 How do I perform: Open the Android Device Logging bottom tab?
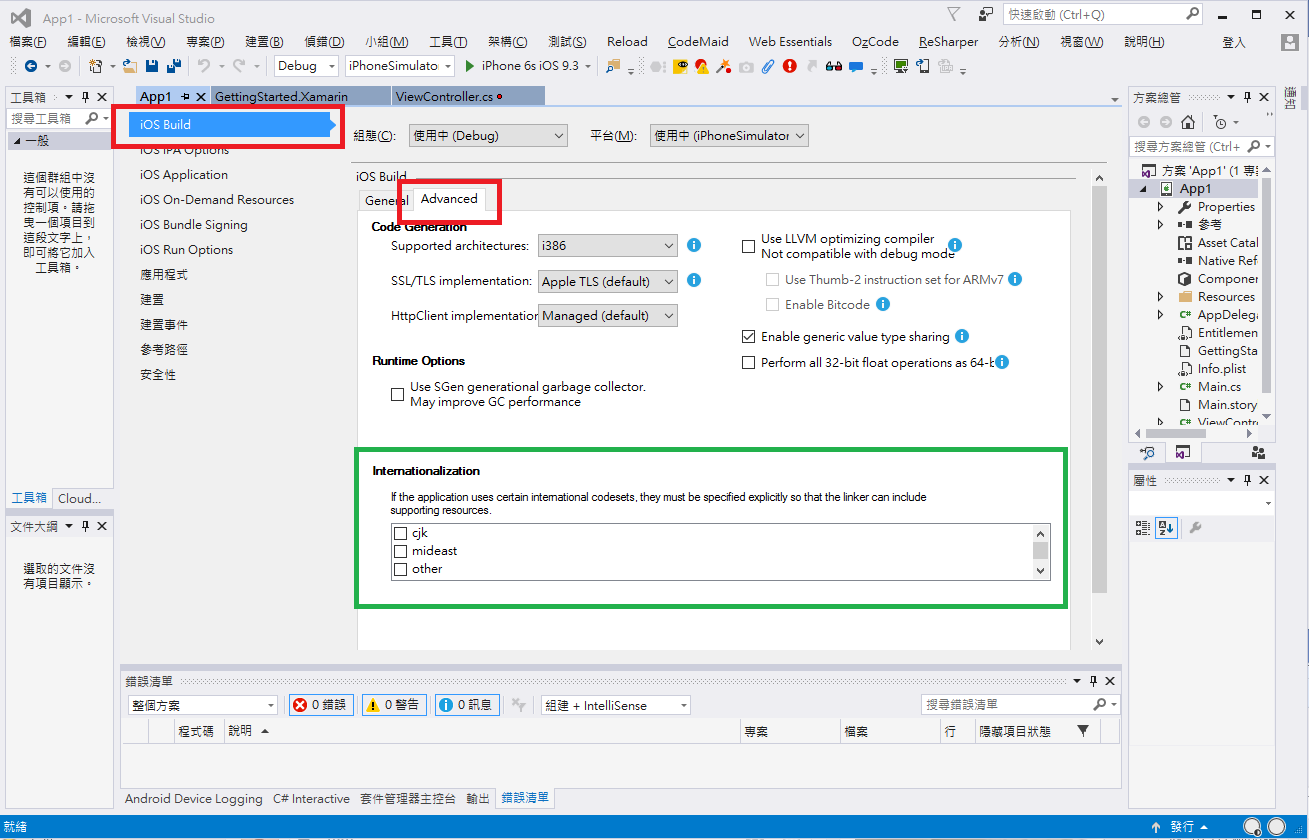[194, 799]
